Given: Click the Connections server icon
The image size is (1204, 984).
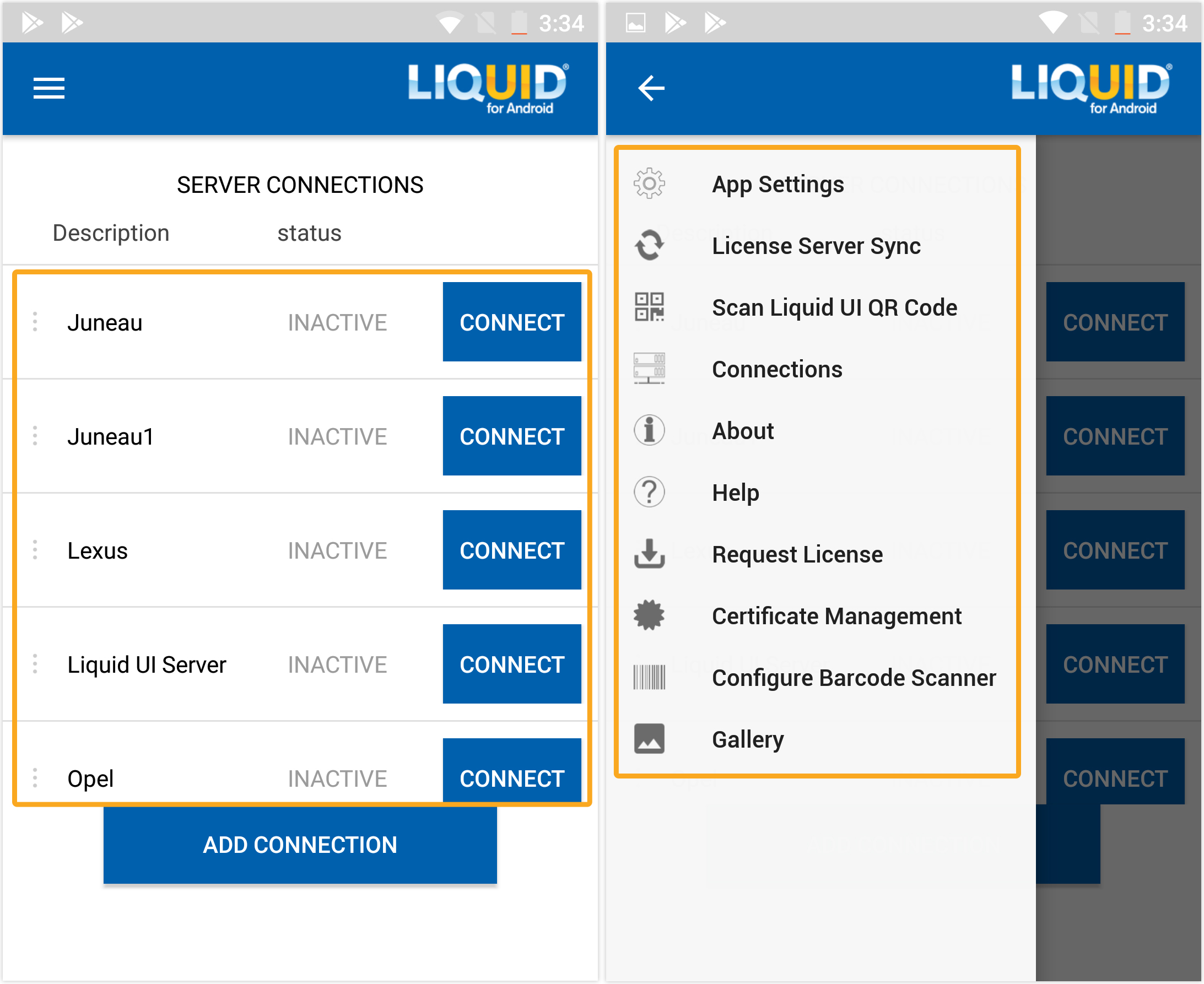Looking at the screenshot, I should (x=649, y=369).
